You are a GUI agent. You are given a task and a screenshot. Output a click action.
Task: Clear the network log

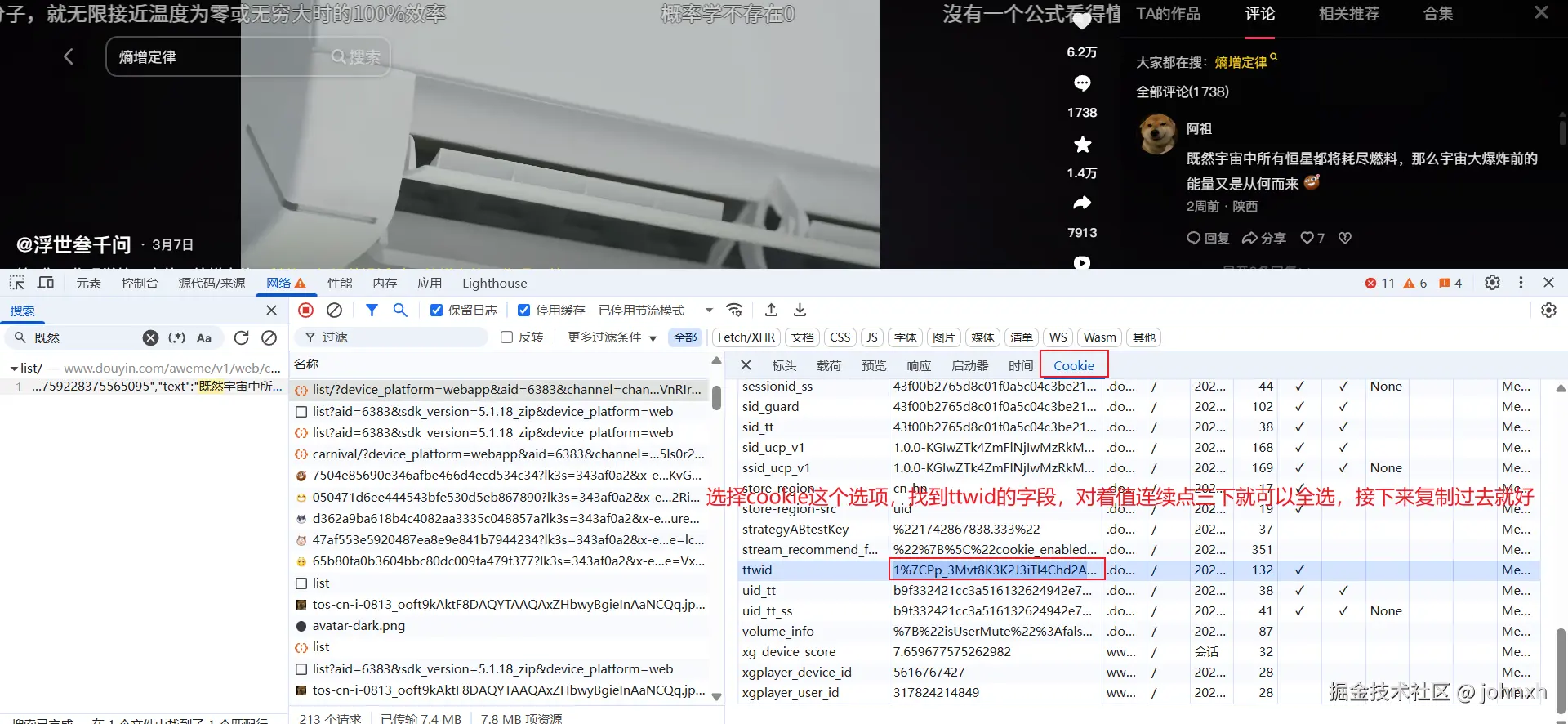click(x=334, y=310)
